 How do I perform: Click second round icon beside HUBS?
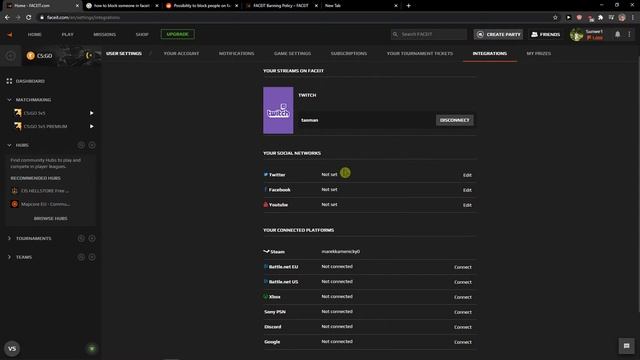92,145
